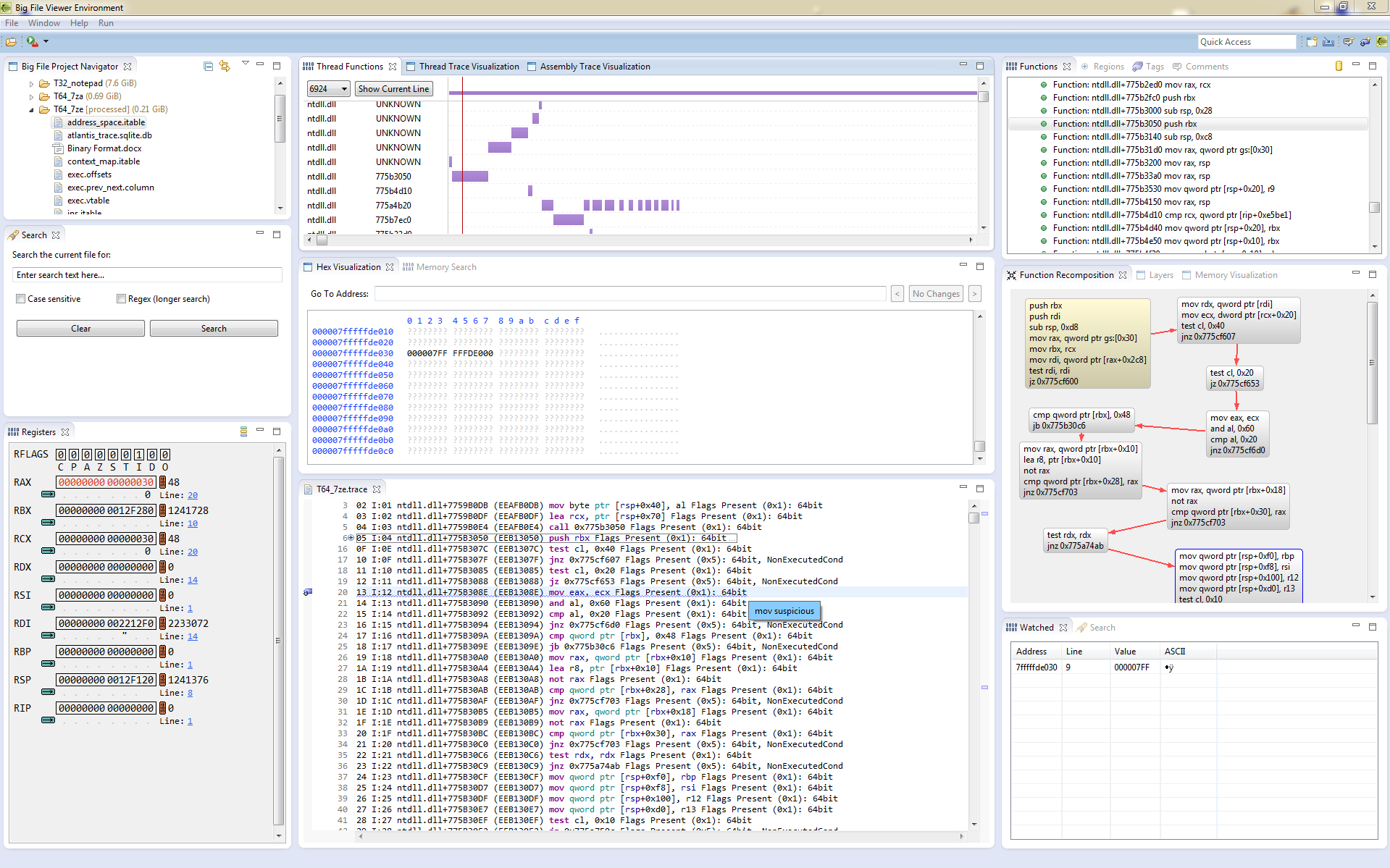
Task: Toggle the RFLAGS Z flag bit
Action: tap(100, 455)
